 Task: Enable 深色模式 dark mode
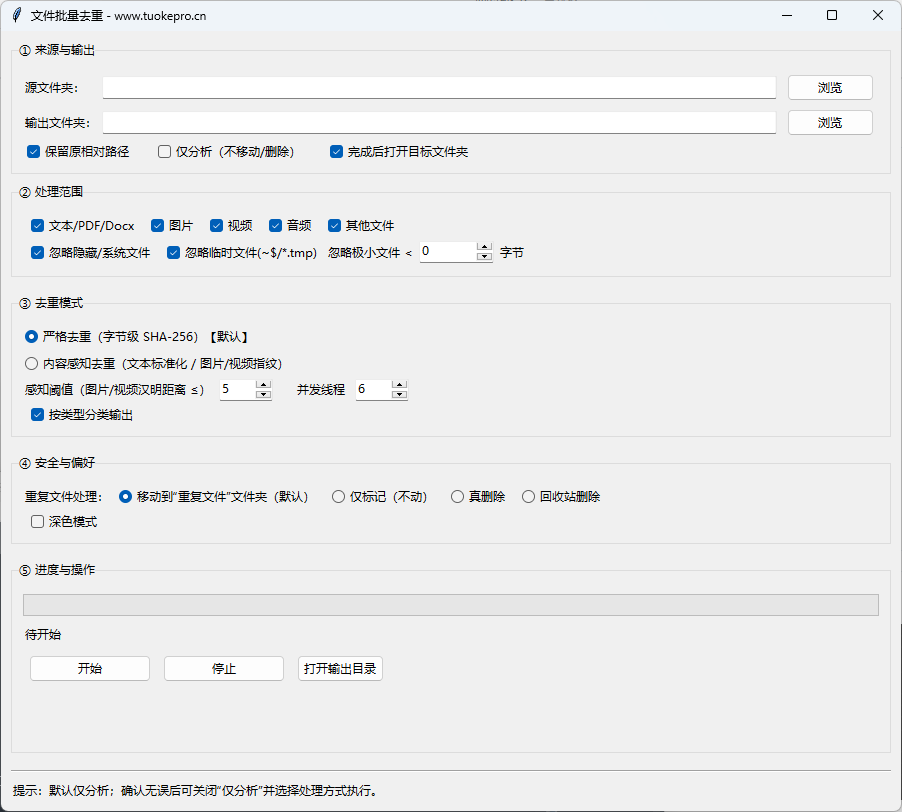click(x=37, y=521)
